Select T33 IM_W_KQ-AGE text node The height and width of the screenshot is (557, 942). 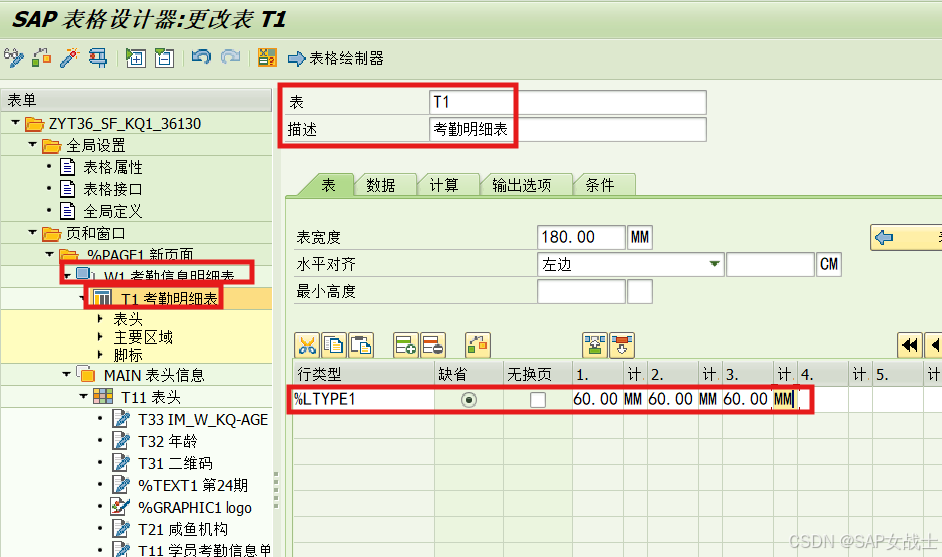click(x=203, y=419)
